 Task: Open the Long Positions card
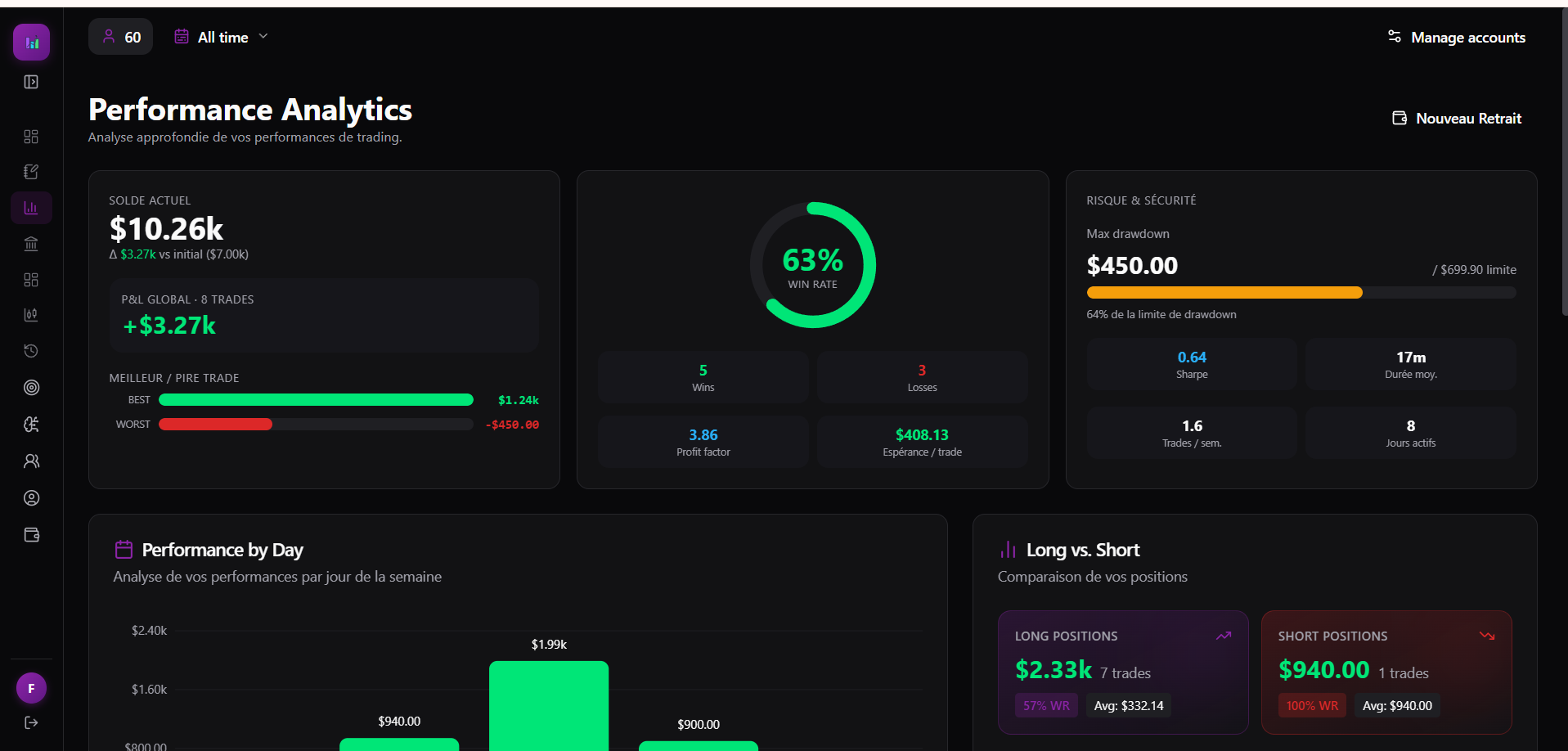pyautogui.click(x=1123, y=672)
